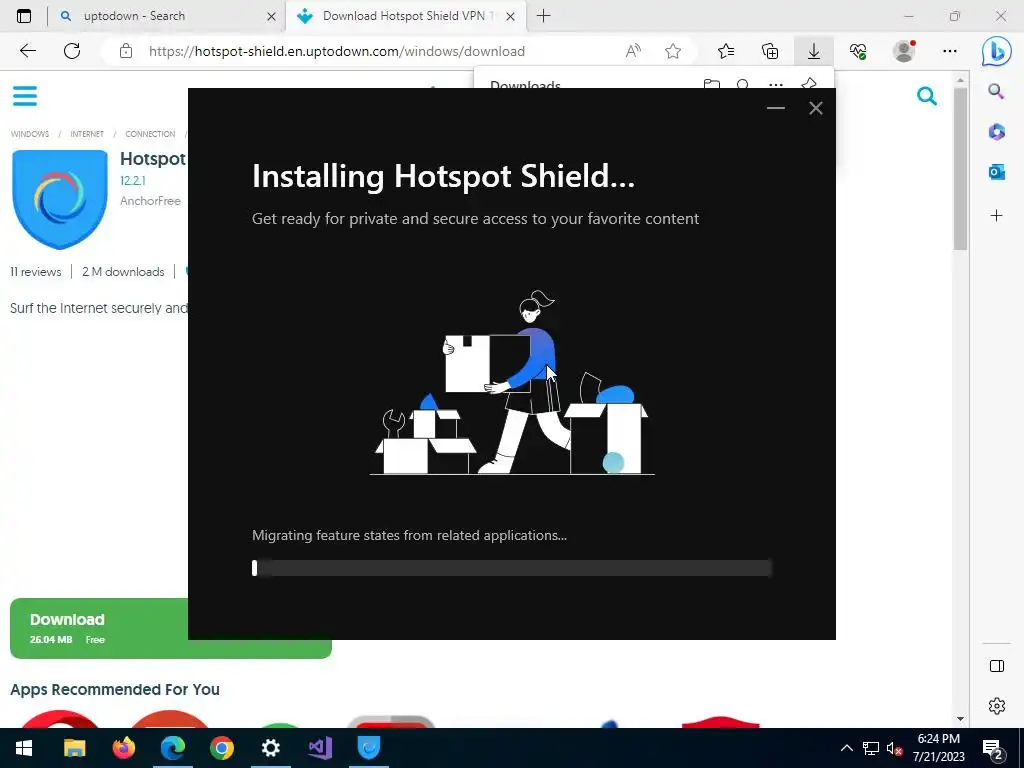Open Visual Studio from the taskbar

320,748
